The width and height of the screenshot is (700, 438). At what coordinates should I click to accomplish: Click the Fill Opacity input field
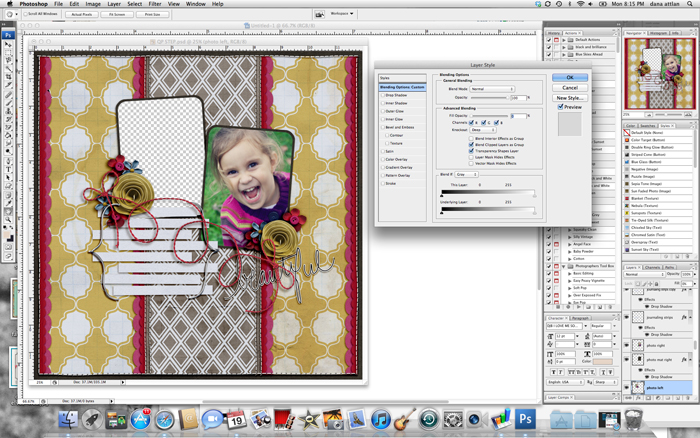518,116
